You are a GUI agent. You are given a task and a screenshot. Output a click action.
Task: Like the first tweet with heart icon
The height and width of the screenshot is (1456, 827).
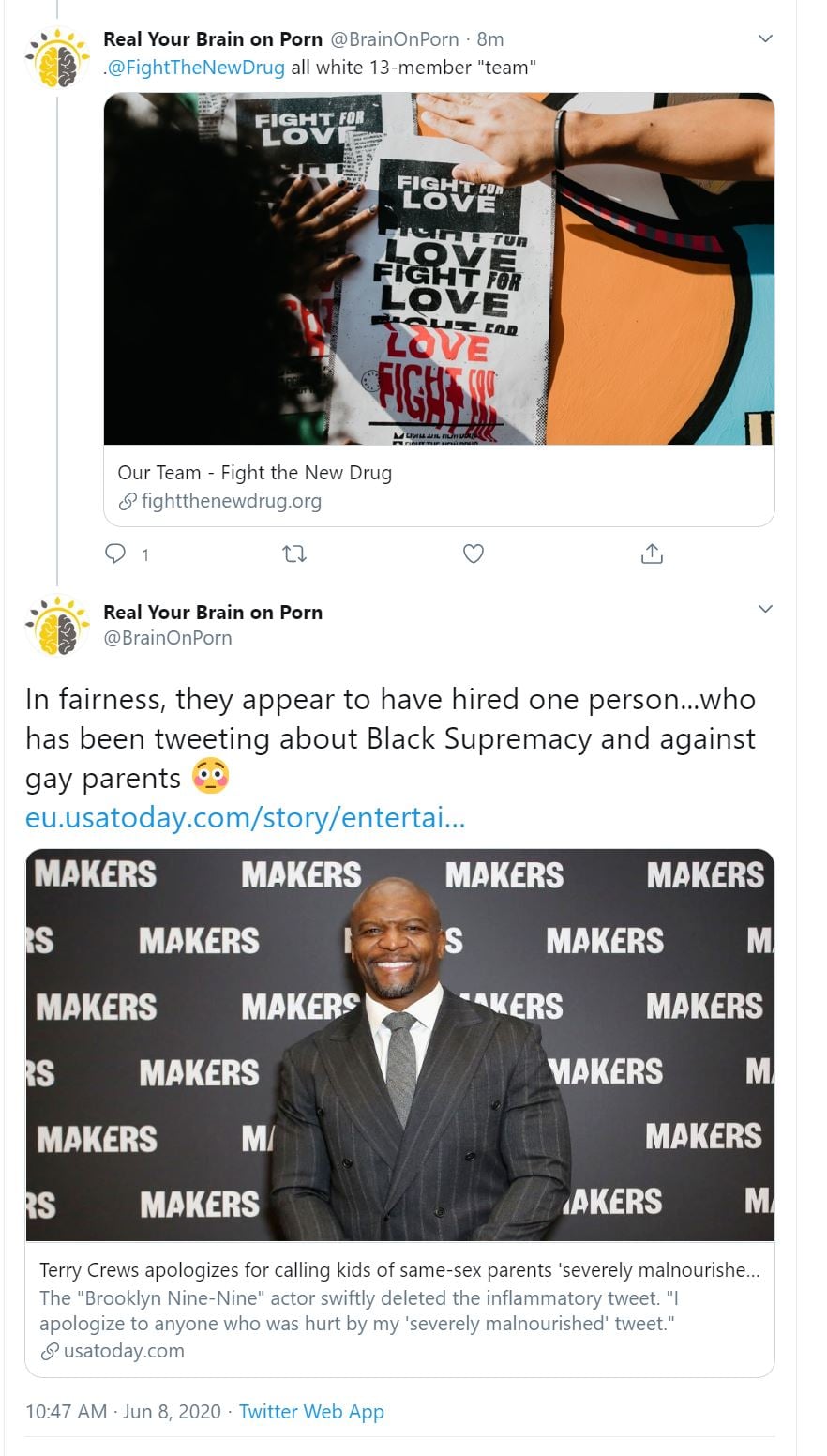tap(474, 554)
